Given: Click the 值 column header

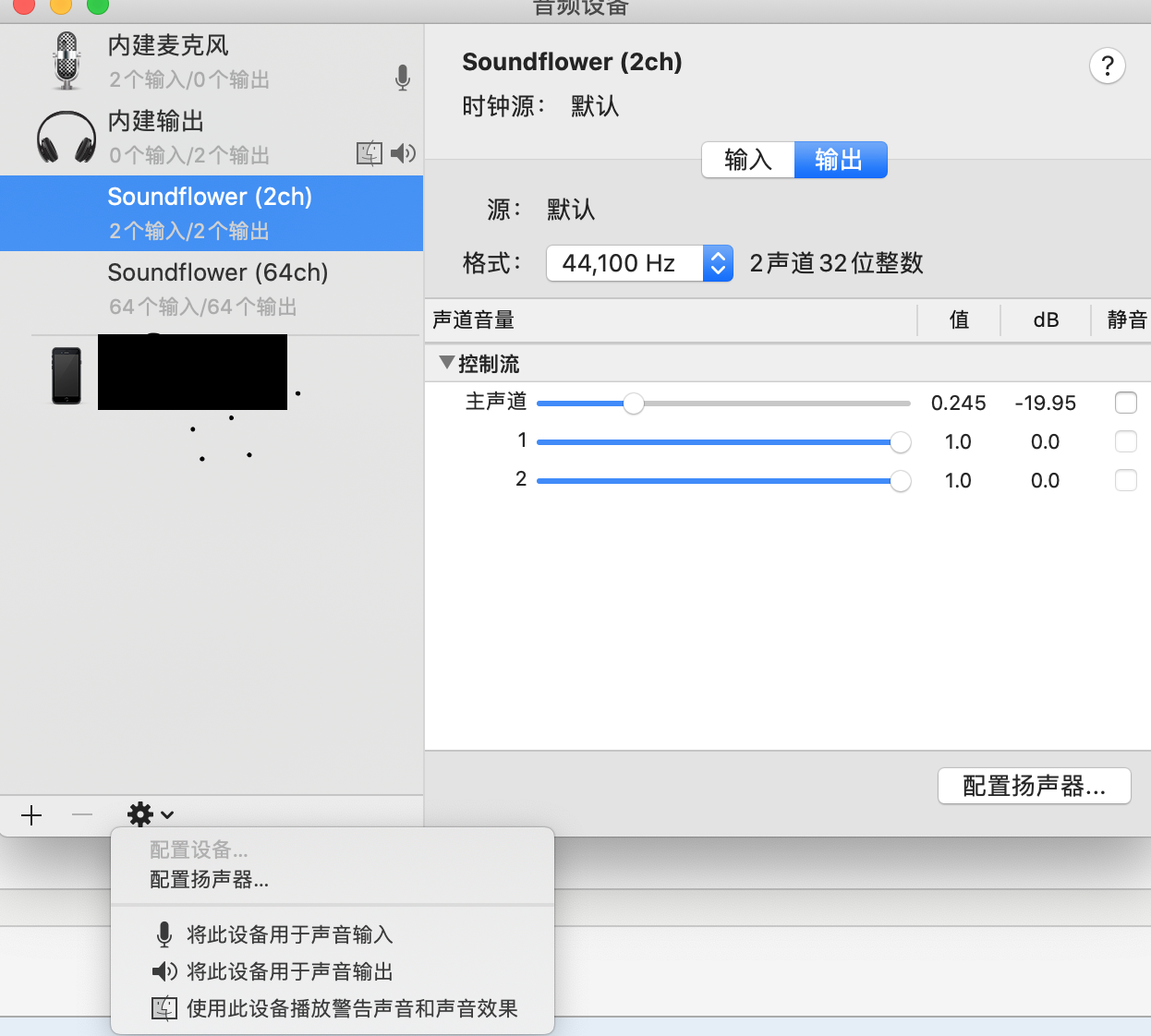Looking at the screenshot, I should point(959,320).
